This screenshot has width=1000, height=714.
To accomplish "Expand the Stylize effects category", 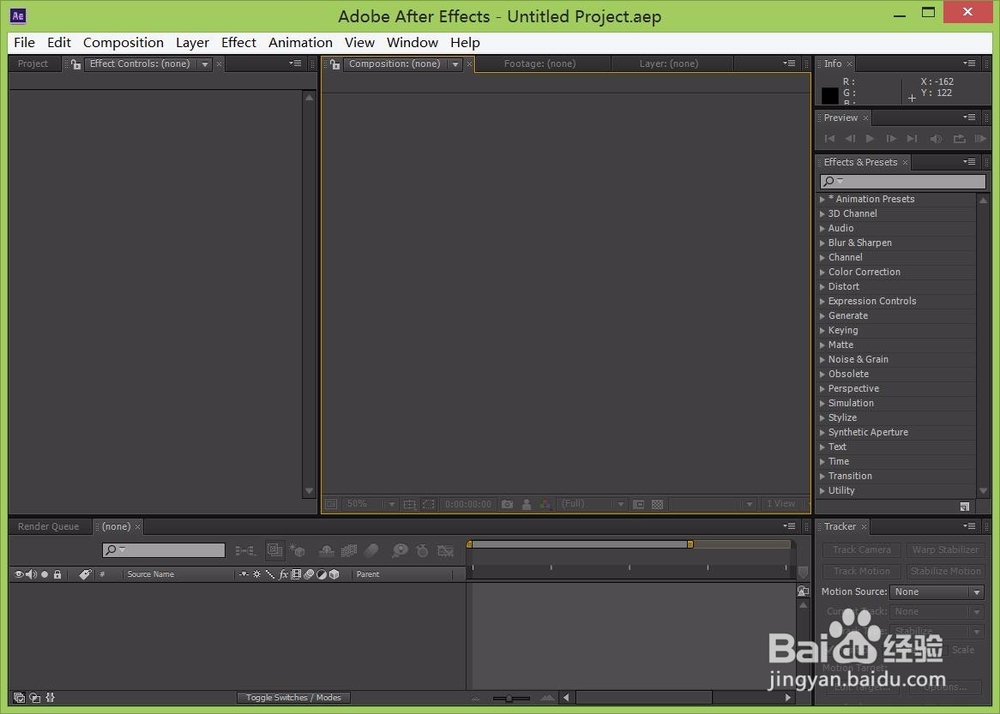I will [822, 418].
